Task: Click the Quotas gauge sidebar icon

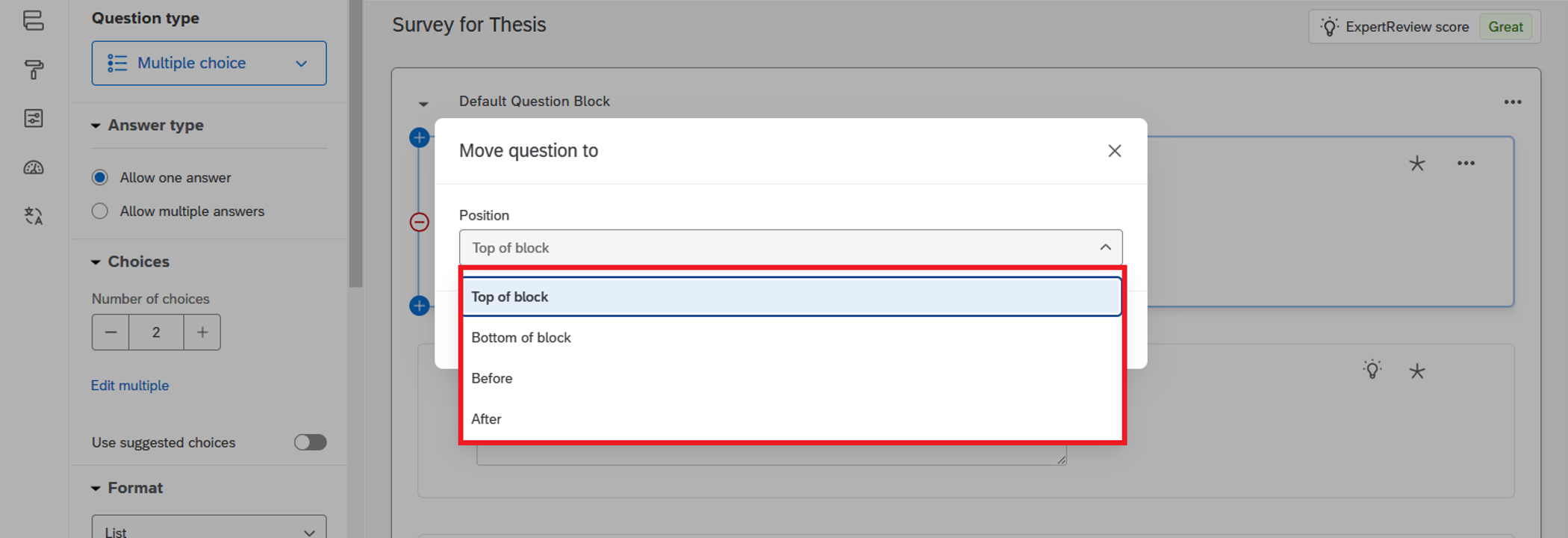Action: point(34,167)
